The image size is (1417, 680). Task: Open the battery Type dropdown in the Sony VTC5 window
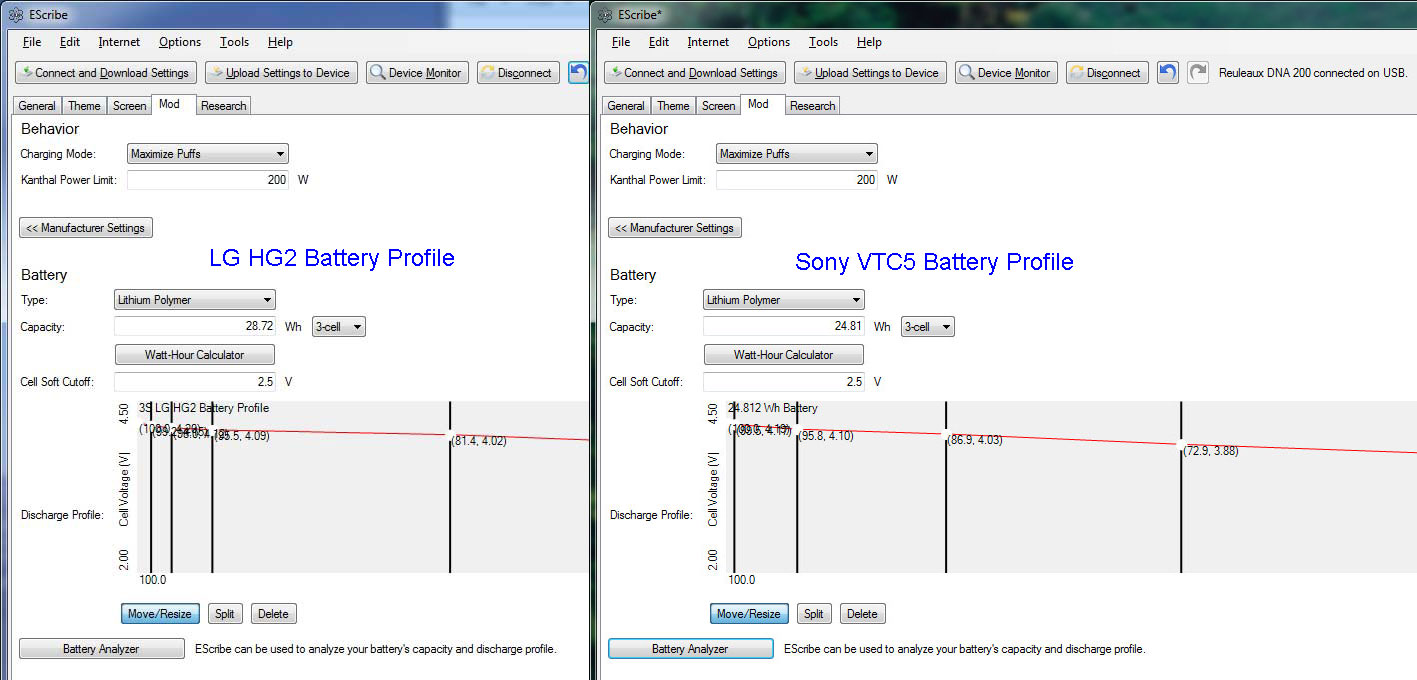coord(784,300)
